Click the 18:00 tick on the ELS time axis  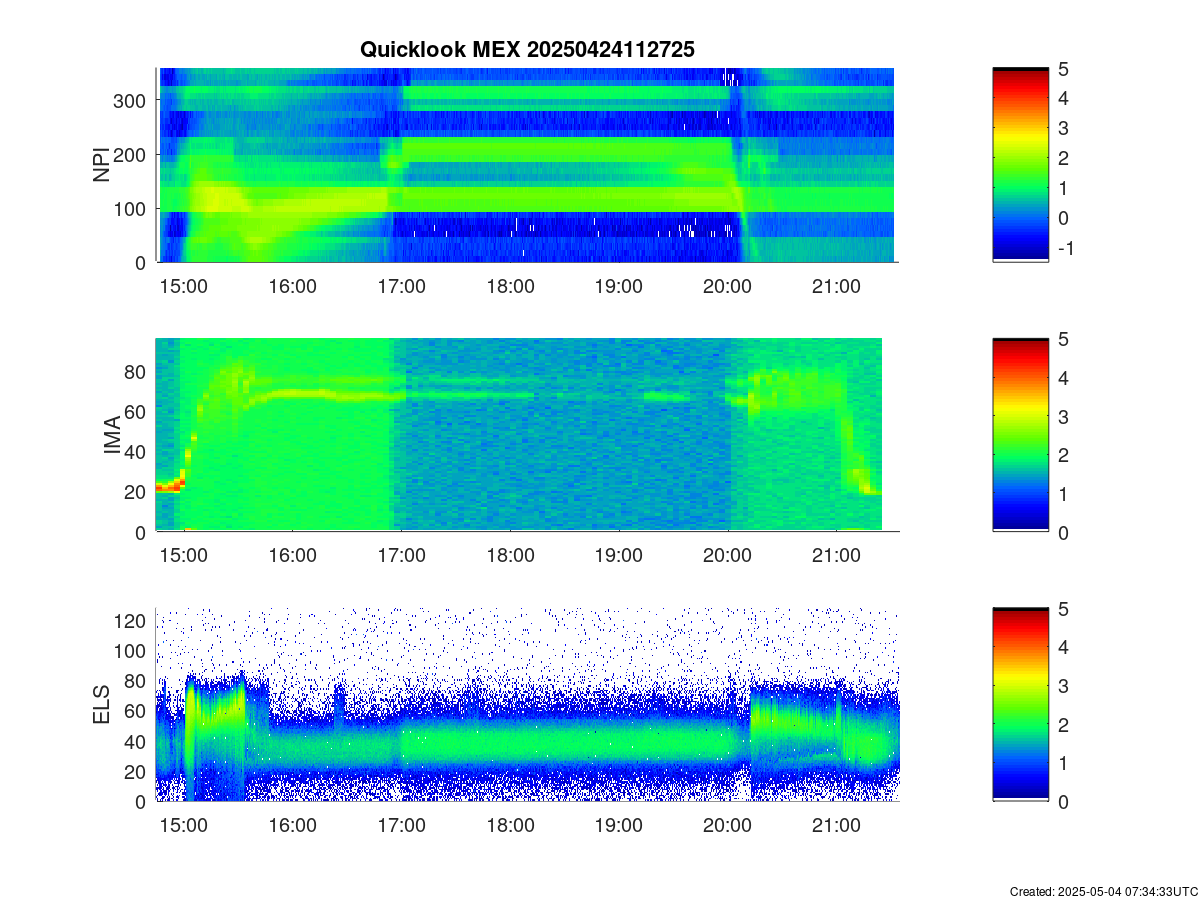coord(510,825)
